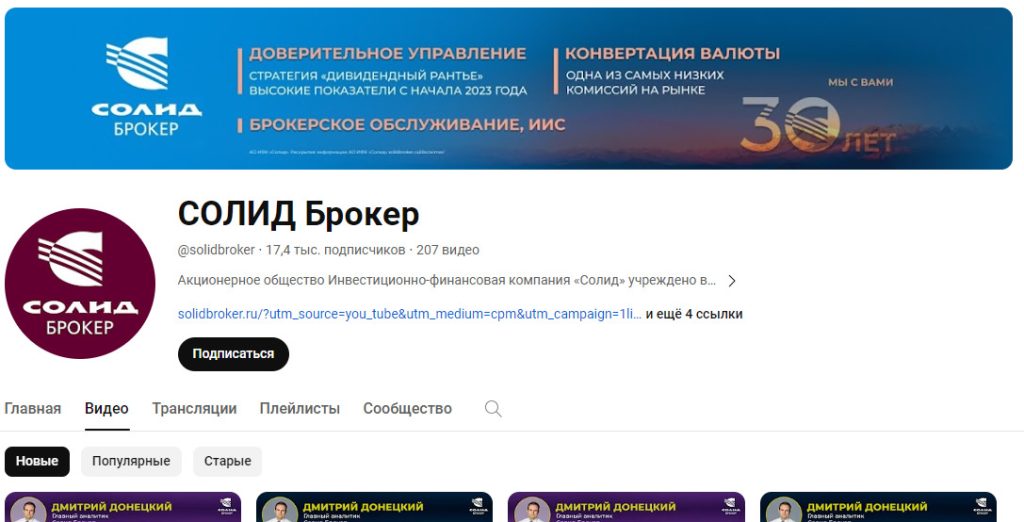Image resolution: width=1024 pixels, height=522 pixels.
Task: Switch sorting to Старые
Action: click(227, 461)
